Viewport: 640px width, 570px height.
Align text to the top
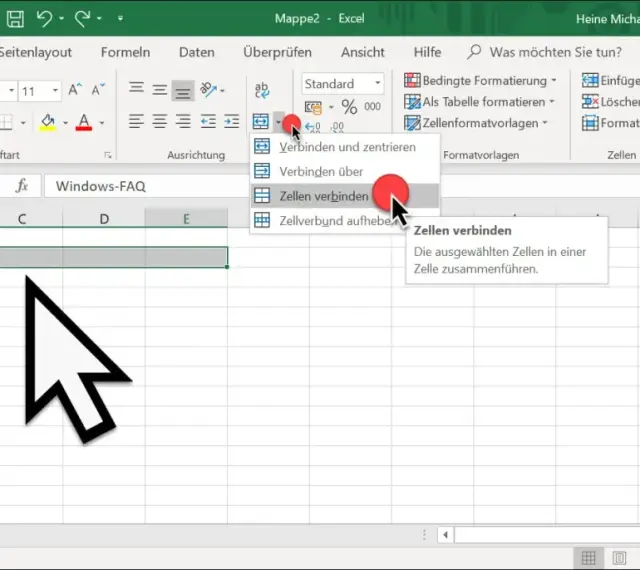click(136, 89)
